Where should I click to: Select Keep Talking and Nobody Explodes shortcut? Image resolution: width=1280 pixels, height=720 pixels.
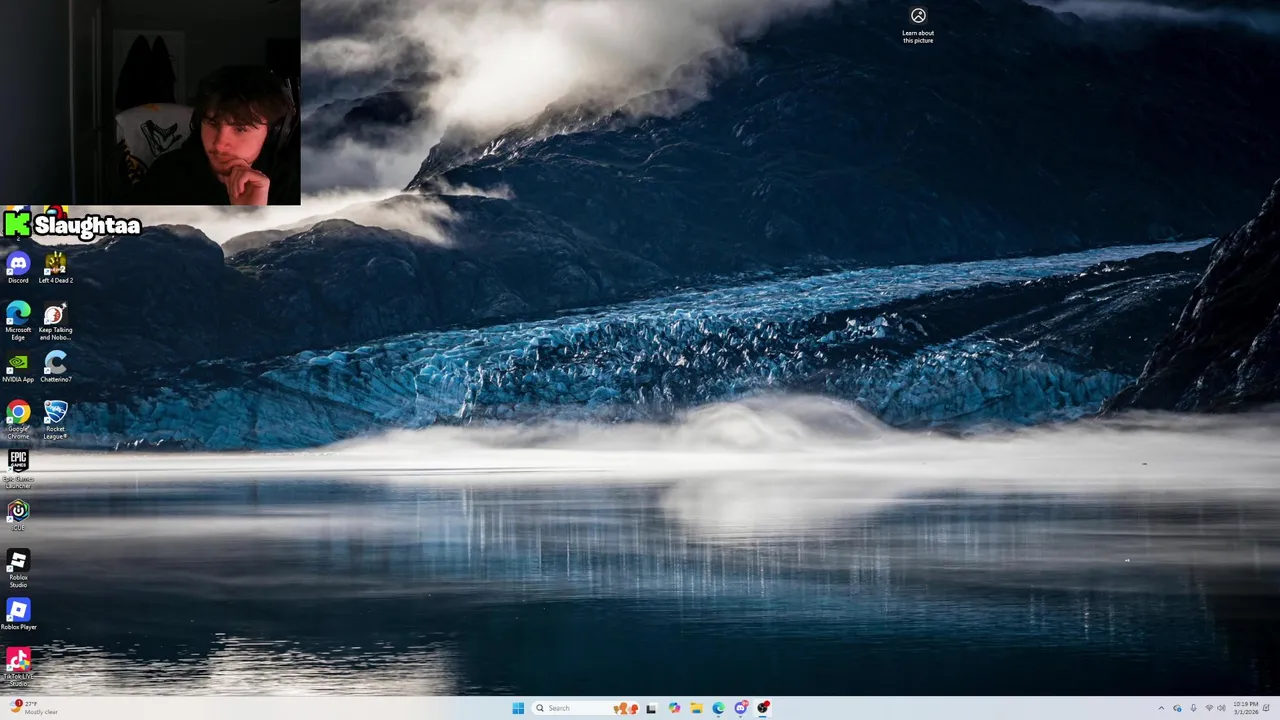pos(55,321)
